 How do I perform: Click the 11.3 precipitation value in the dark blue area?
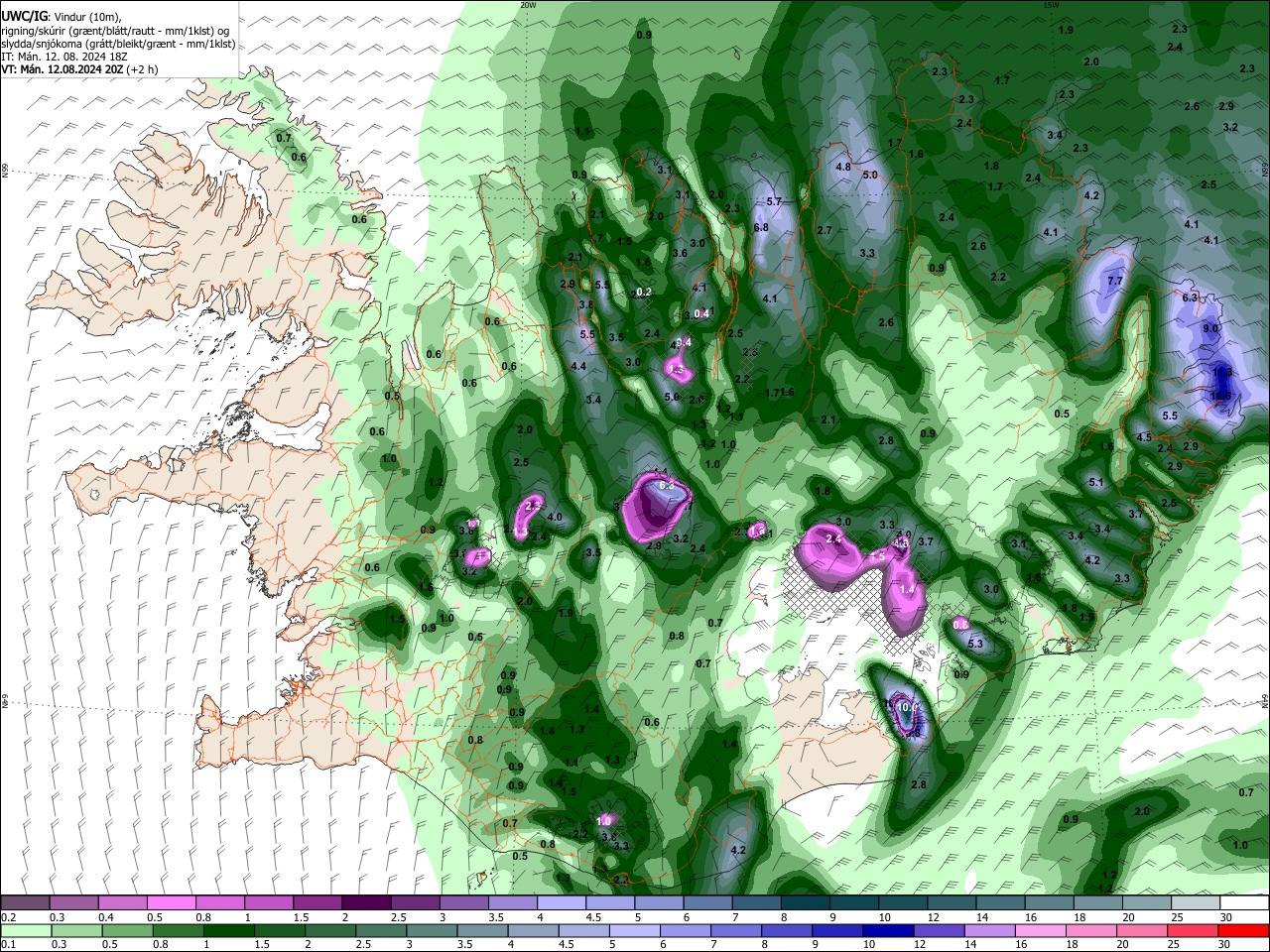(x=1222, y=372)
